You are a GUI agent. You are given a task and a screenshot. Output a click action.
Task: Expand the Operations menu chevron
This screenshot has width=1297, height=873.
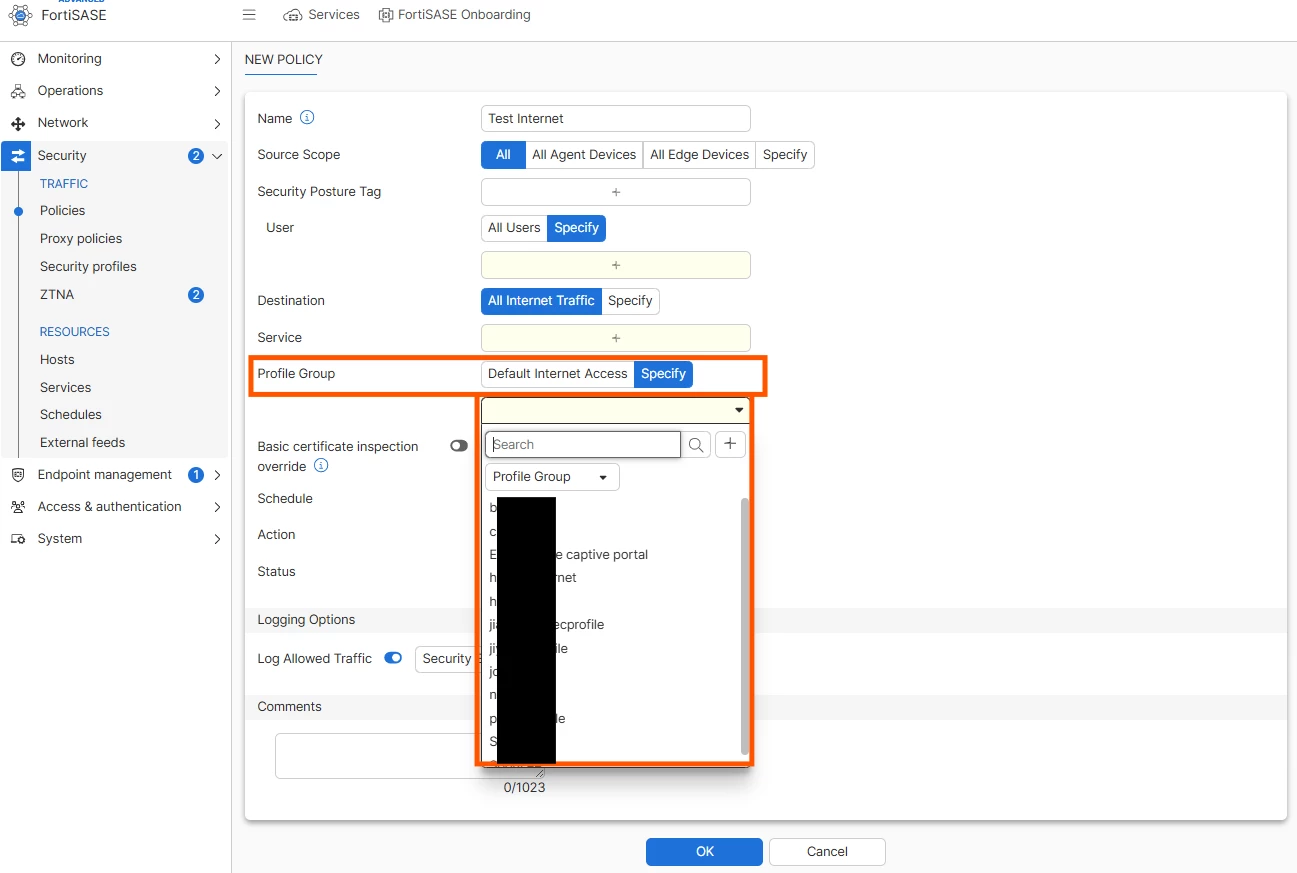tap(217, 91)
